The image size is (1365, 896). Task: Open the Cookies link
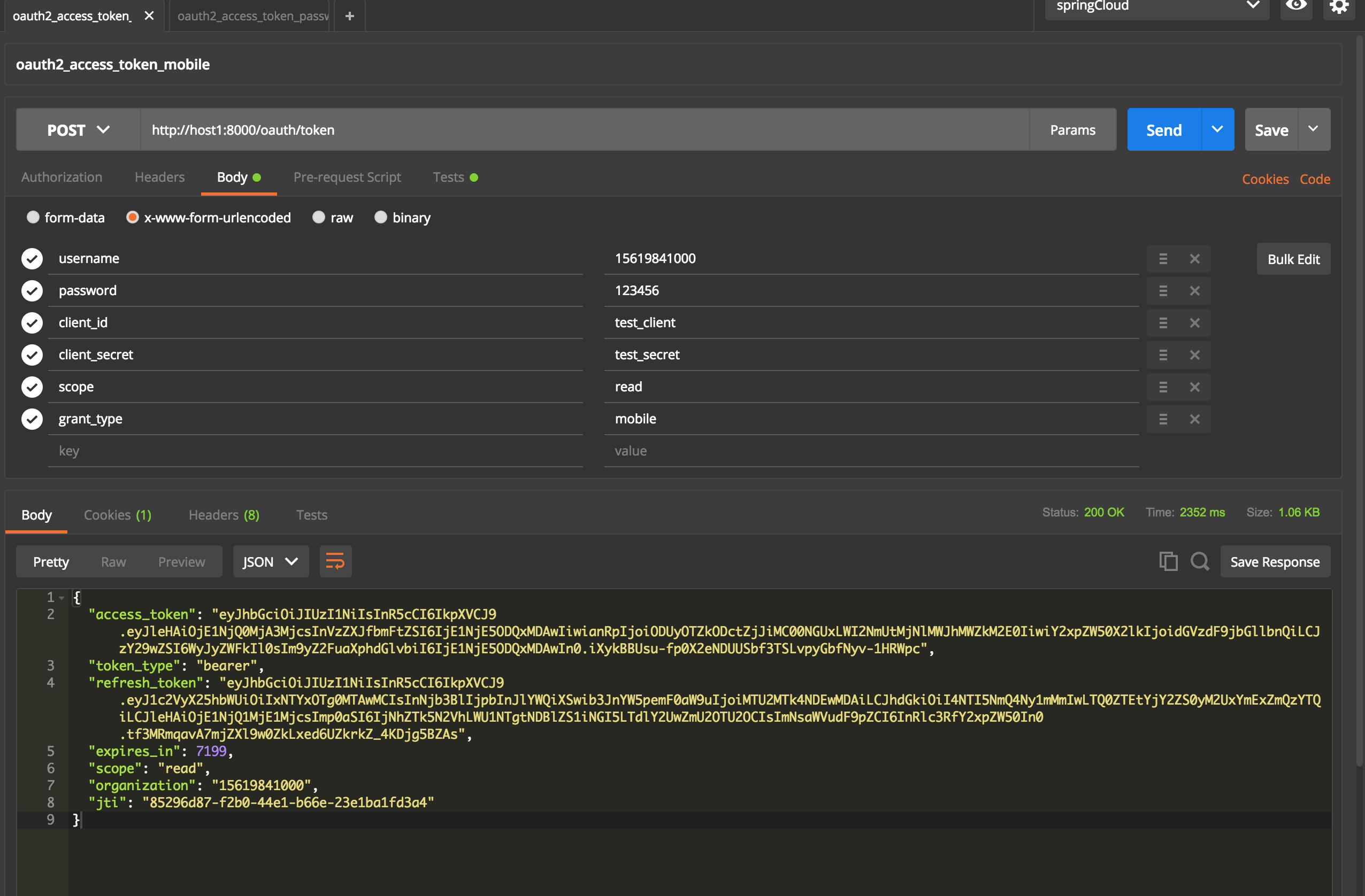click(x=1264, y=179)
